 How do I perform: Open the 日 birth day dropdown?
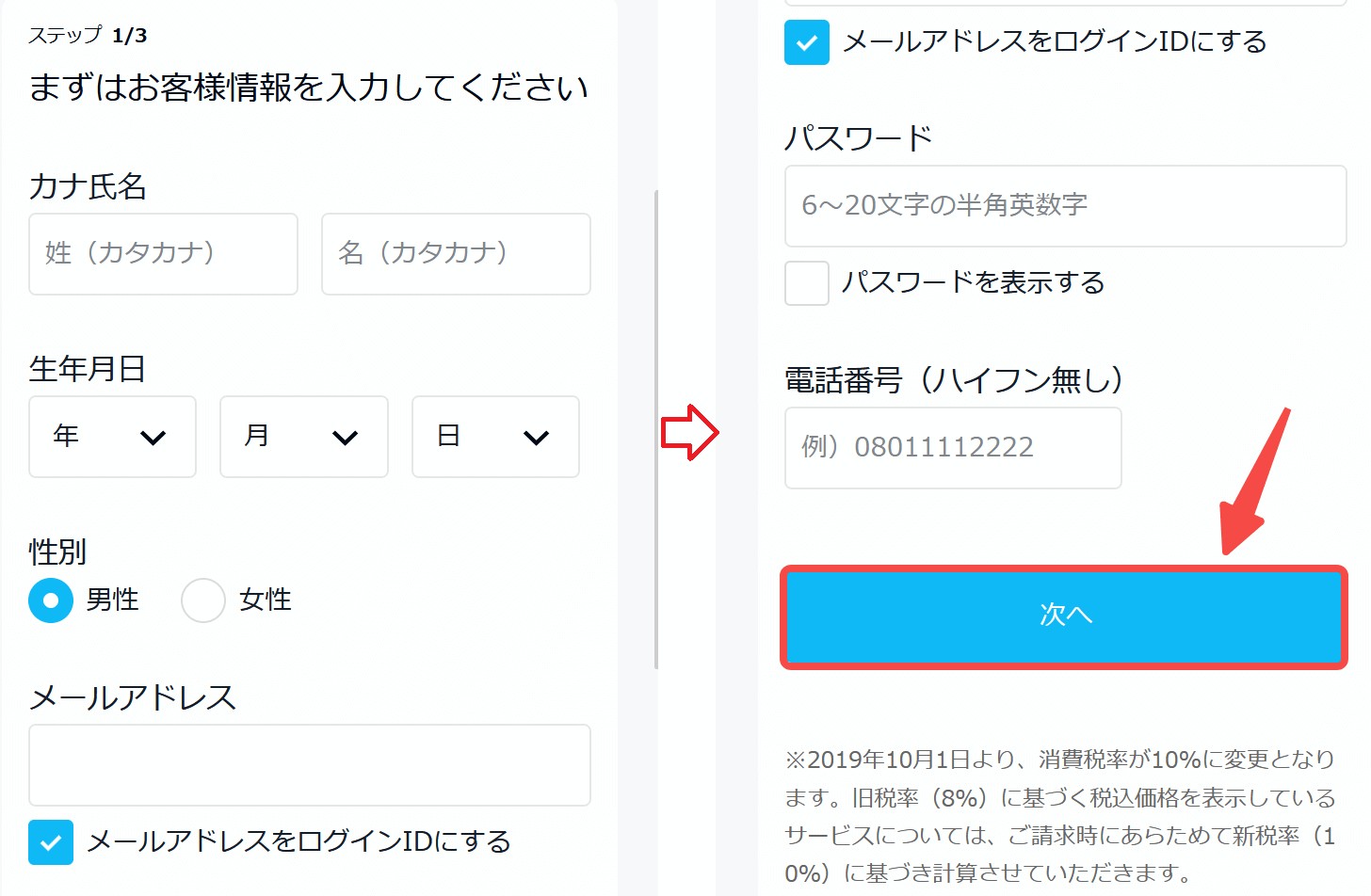(x=495, y=437)
